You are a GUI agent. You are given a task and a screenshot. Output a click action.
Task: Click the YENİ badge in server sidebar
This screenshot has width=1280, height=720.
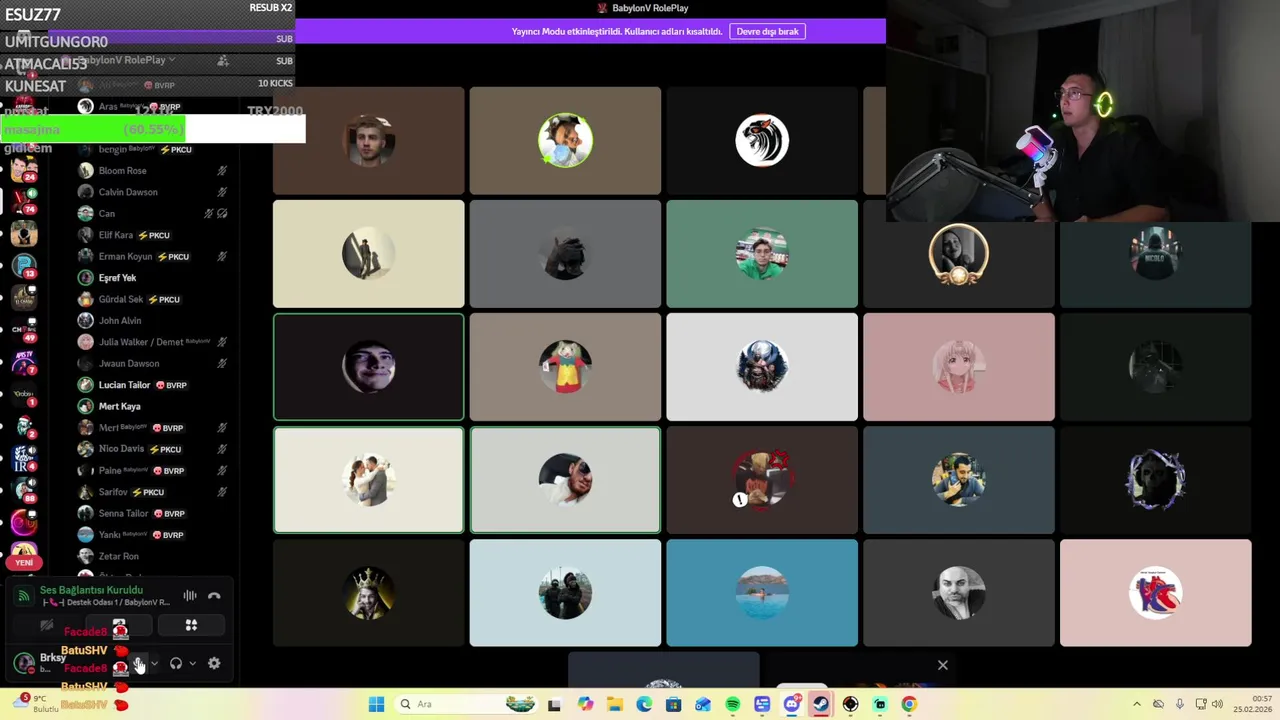[24, 562]
